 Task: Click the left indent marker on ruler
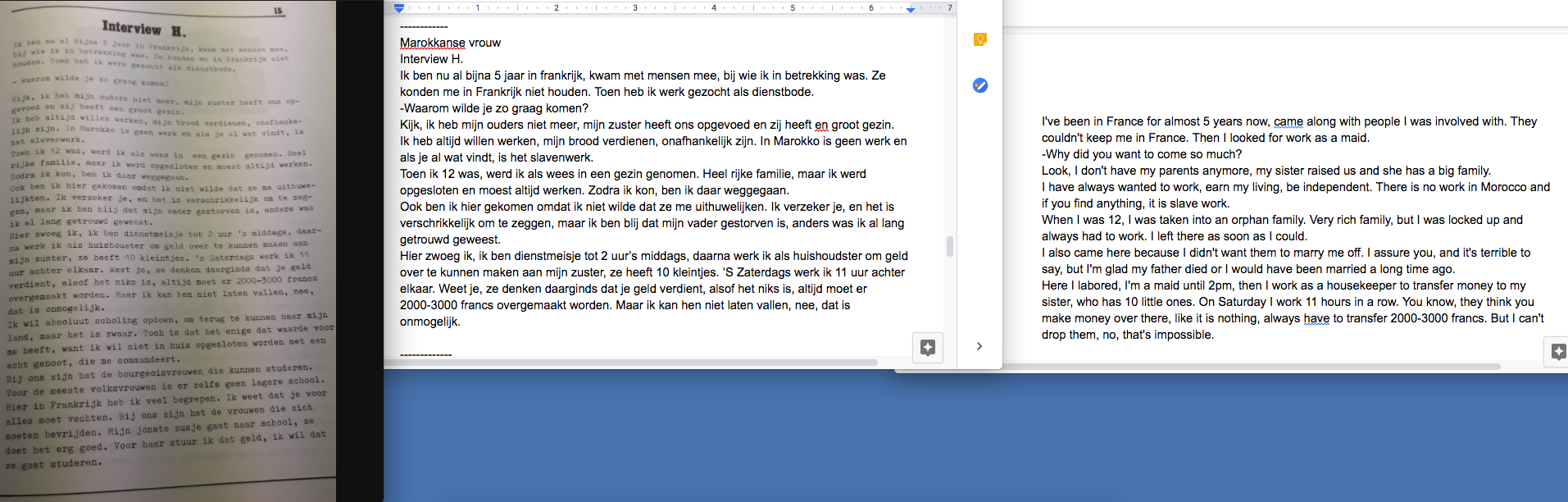click(399, 8)
